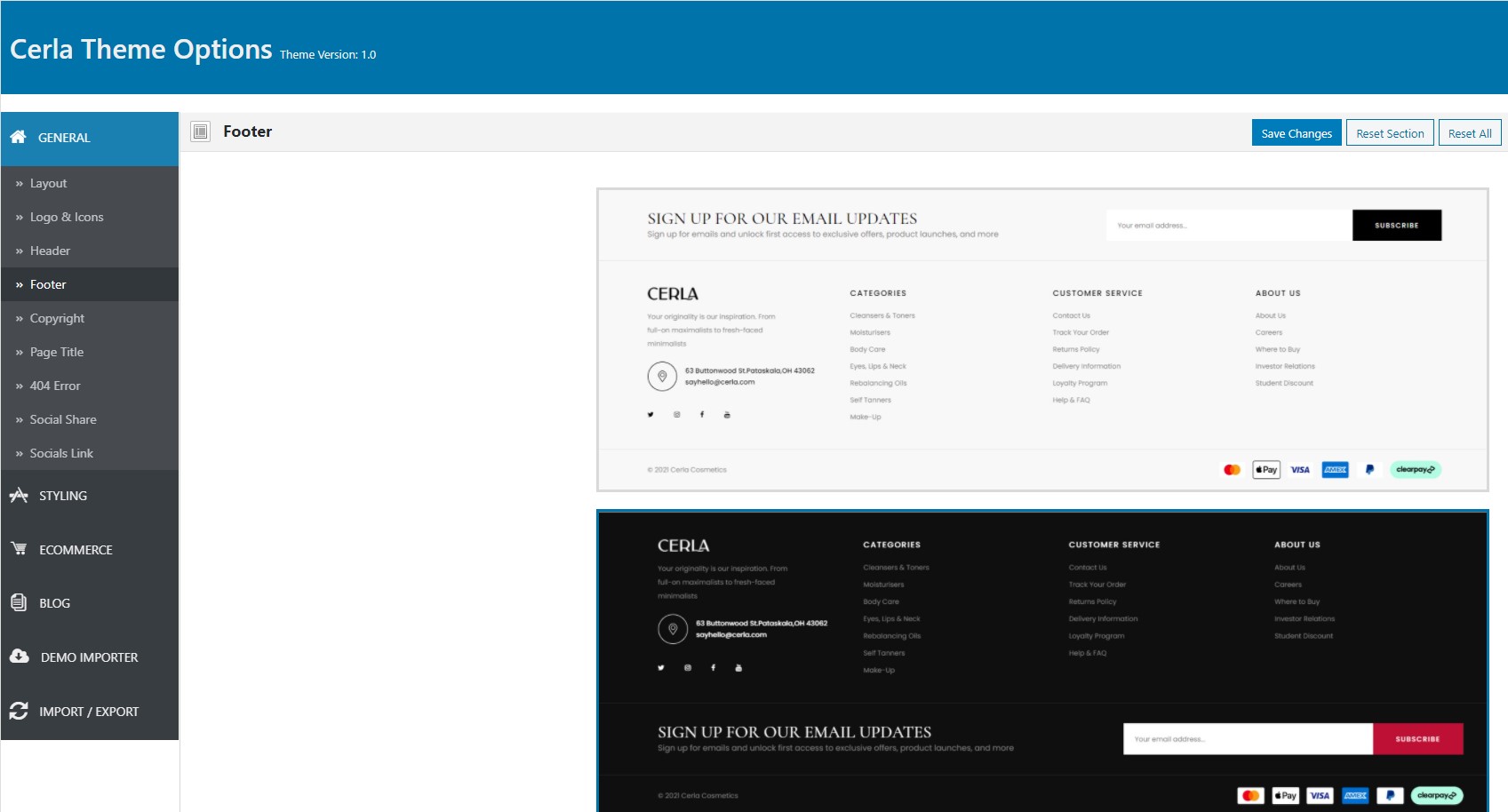Click the Save Changes button
Screen dimensions: 1508x812
pyautogui.click(x=1297, y=133)
